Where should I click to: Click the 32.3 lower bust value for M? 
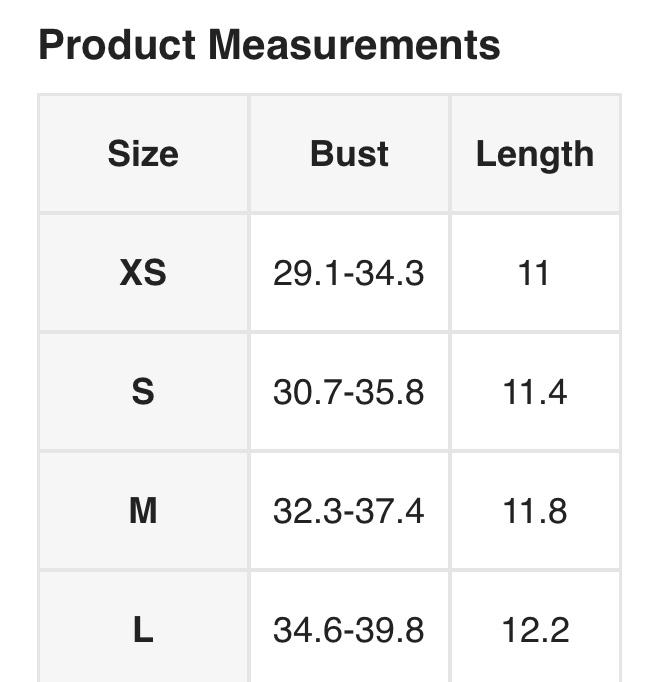tap(305, 511)
